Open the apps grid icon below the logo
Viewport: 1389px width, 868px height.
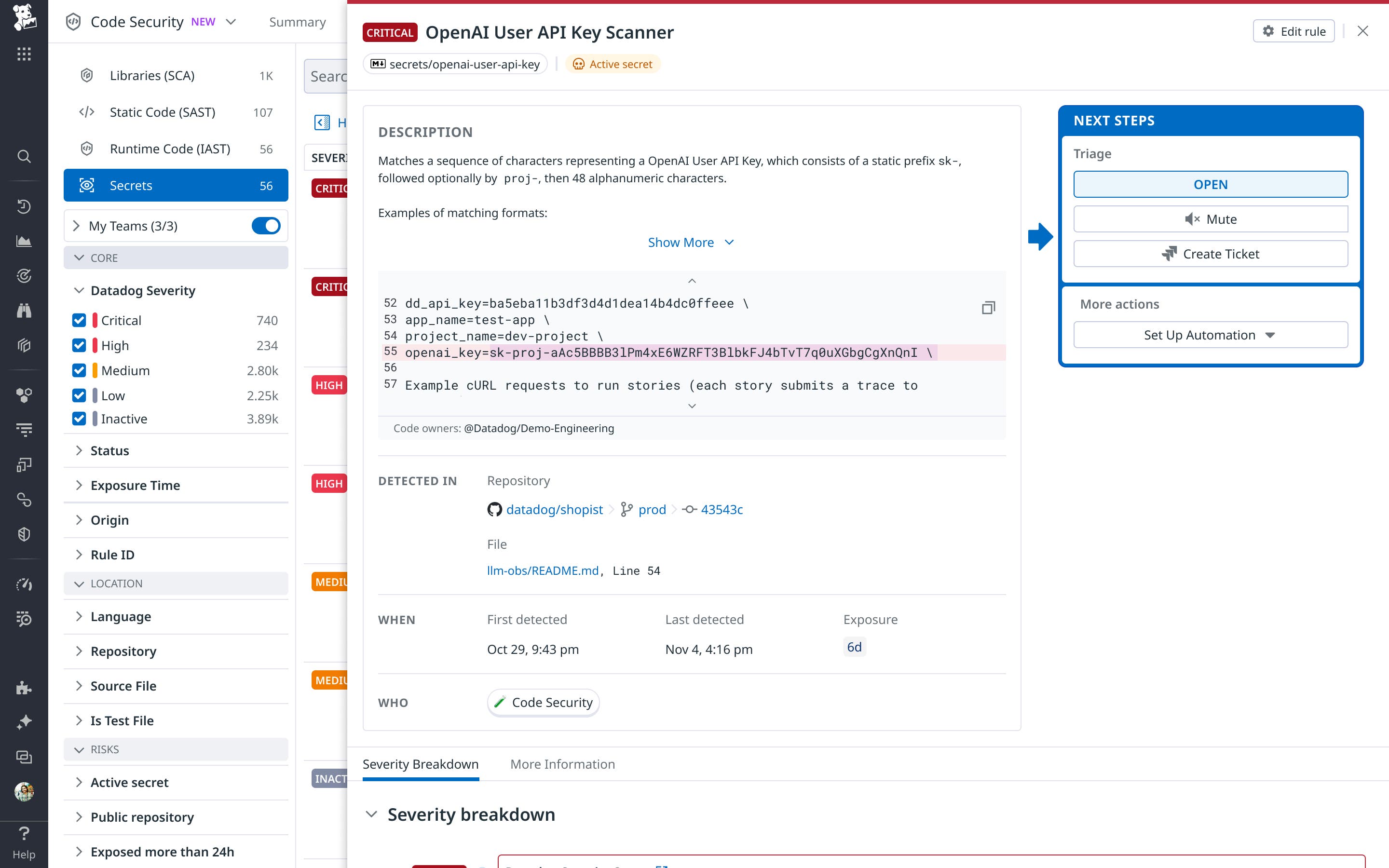[24, 54]
